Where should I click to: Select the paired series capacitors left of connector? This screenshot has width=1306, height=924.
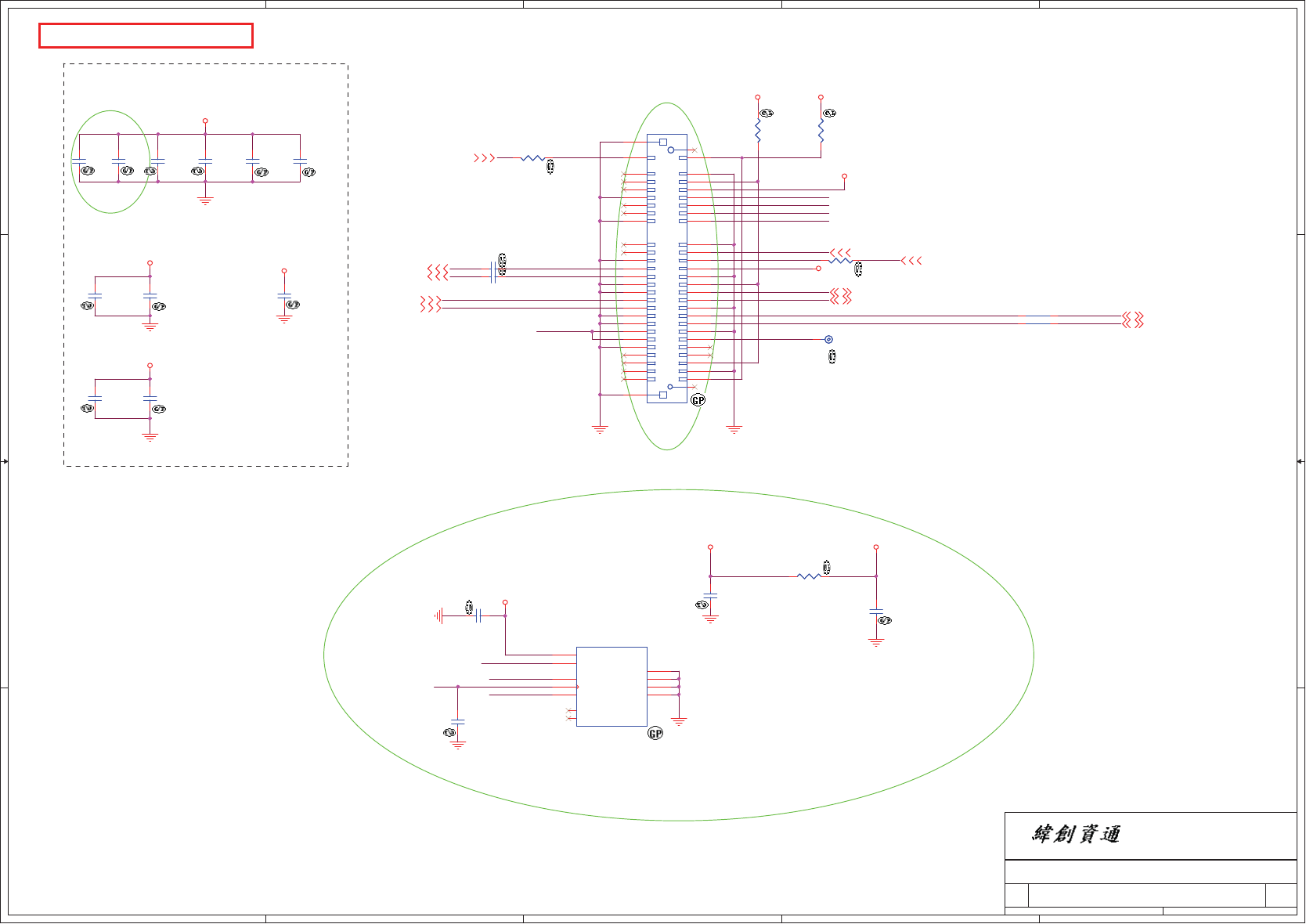[493, 273]
